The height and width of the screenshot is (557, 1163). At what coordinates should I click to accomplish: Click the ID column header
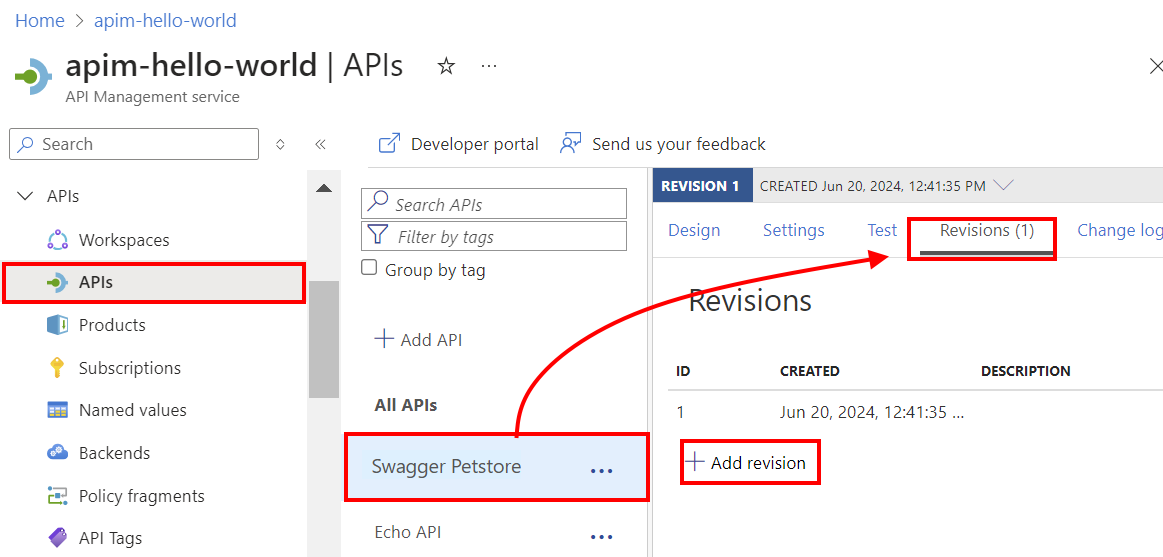684,371
